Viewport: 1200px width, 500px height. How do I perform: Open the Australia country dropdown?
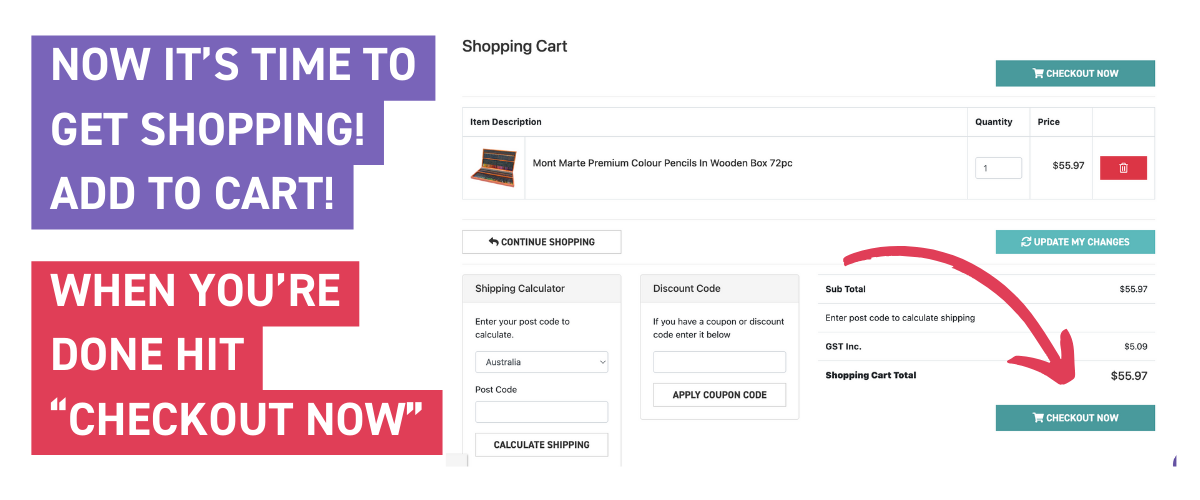(541, 362)
